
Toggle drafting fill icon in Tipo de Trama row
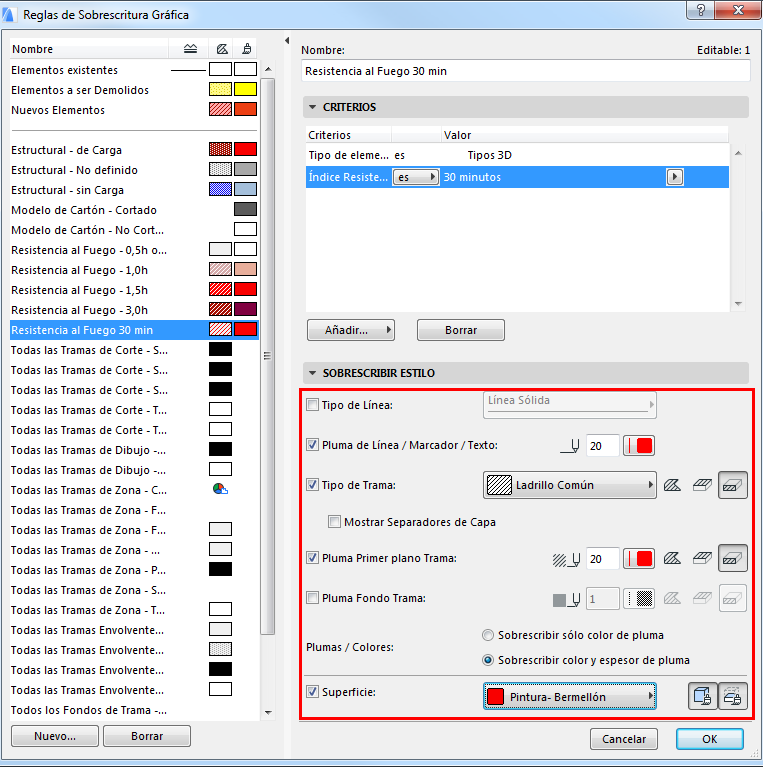coord(672,485)
